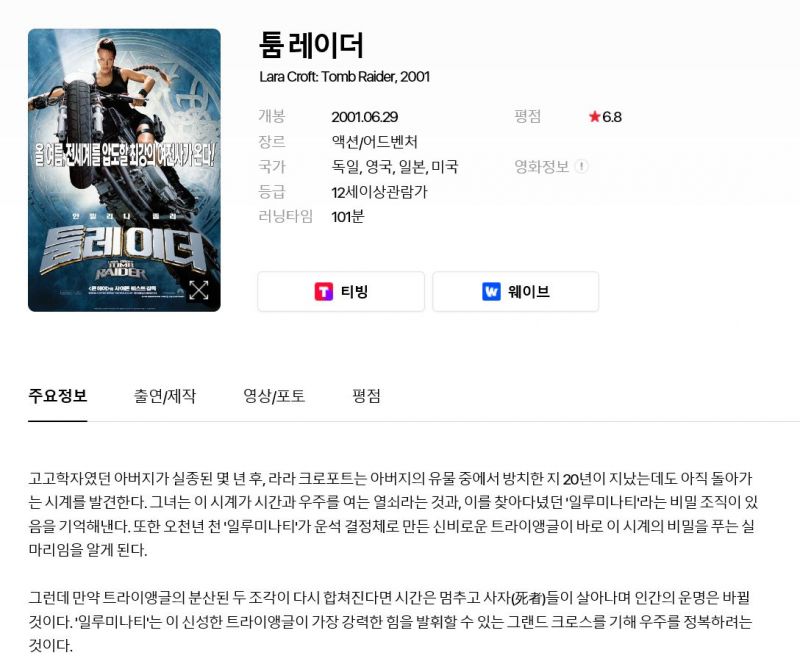Go to the 평점 tab

pos(366,396)
